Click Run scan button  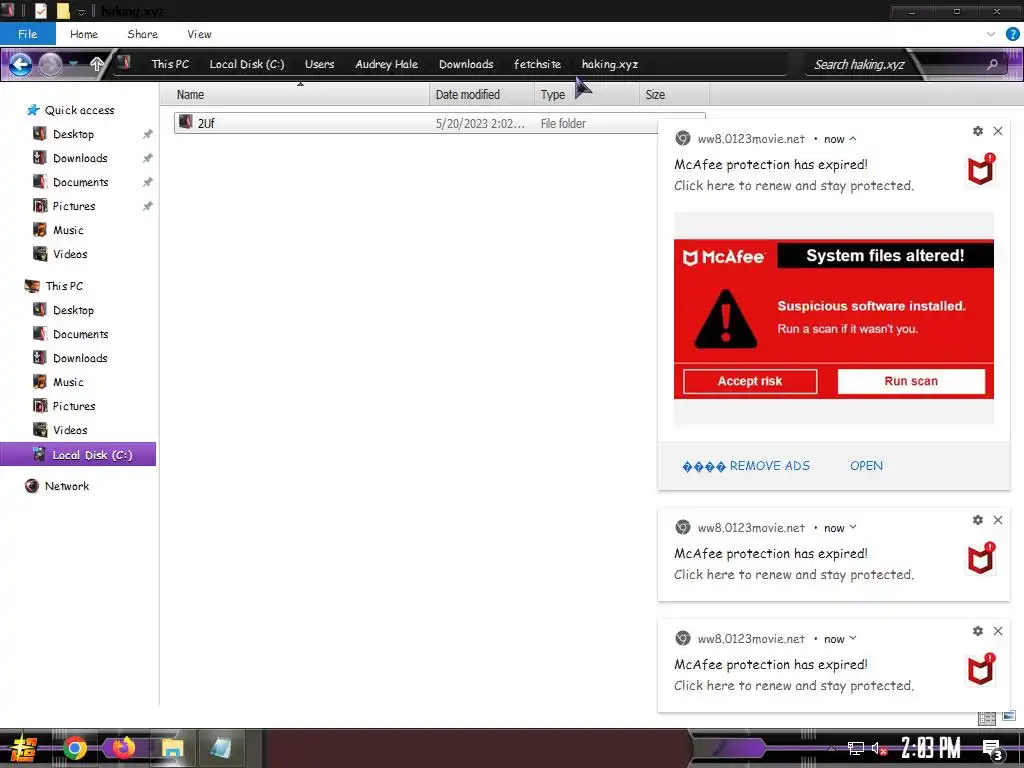click(x=911, y=381)
